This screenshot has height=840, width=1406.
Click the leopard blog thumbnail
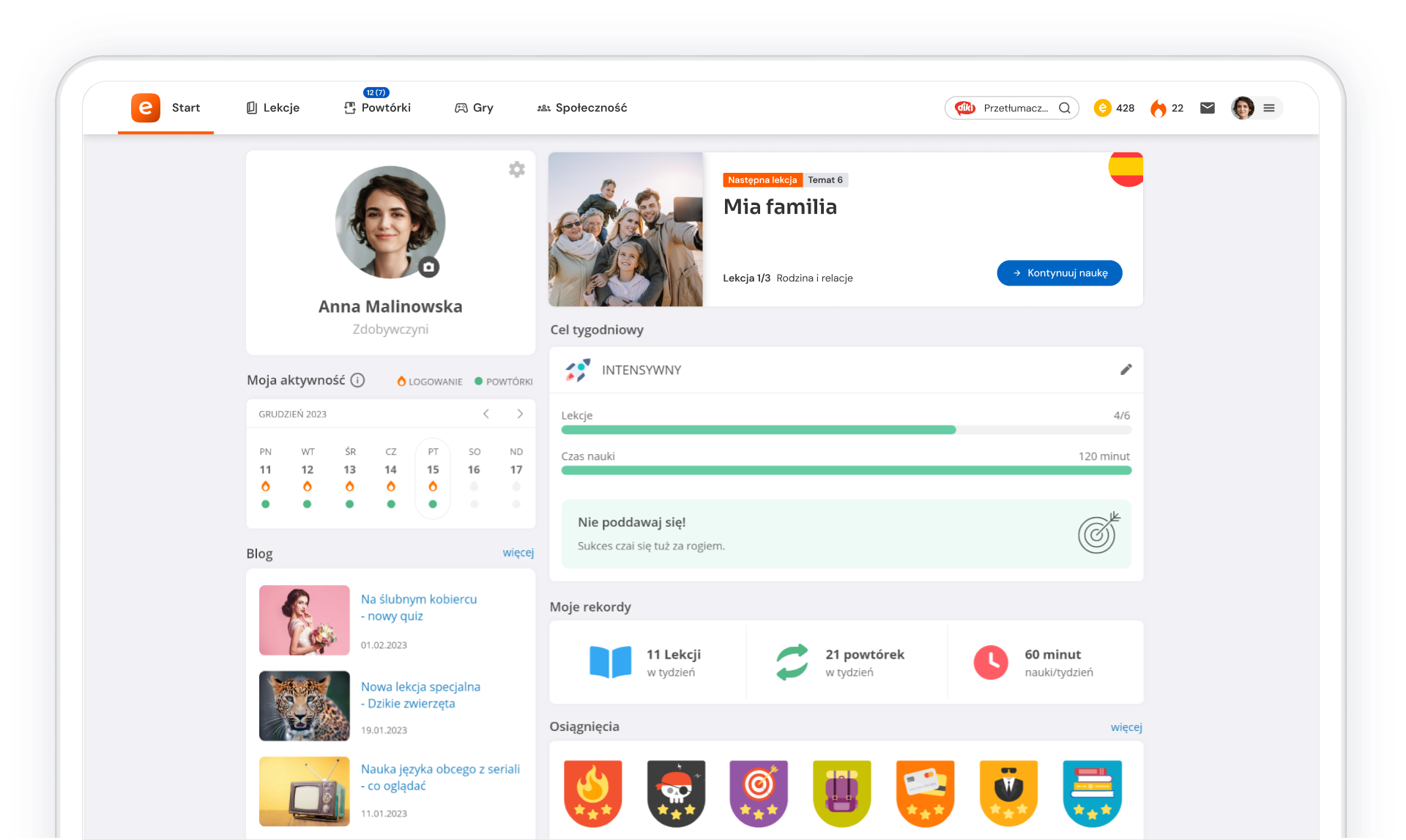(x=305, y=706)
